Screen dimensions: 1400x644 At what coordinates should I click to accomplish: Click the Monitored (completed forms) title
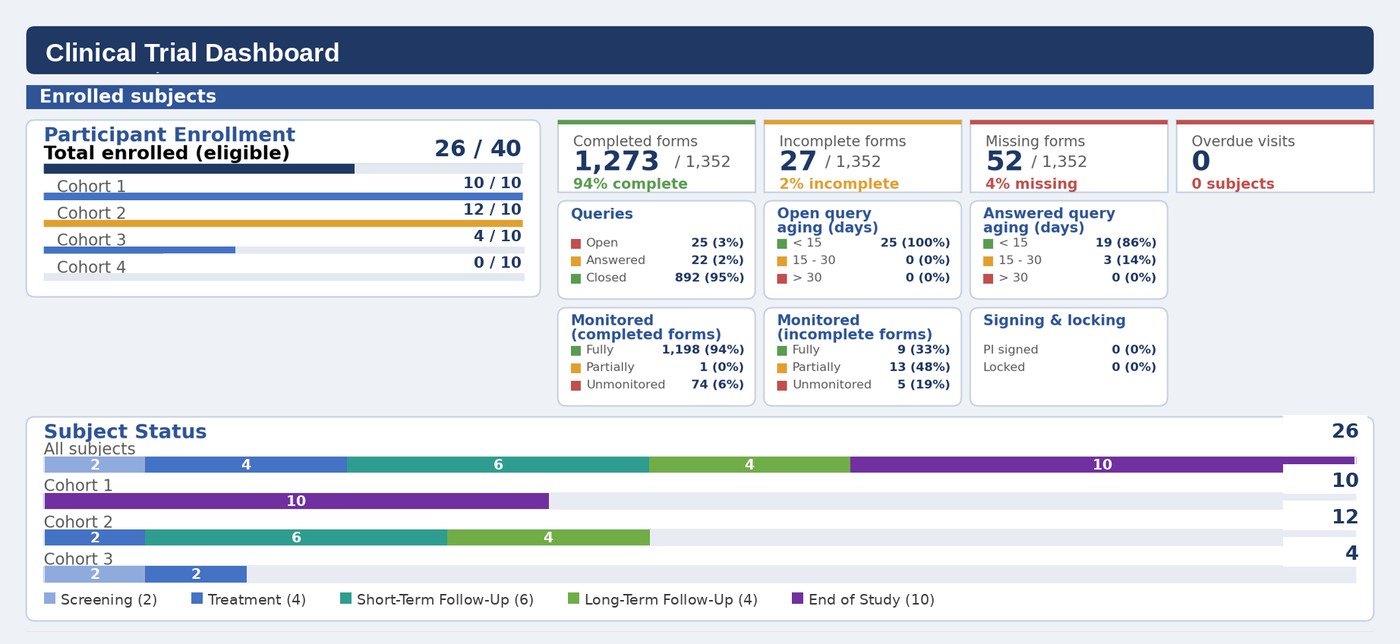pos(646,327)
